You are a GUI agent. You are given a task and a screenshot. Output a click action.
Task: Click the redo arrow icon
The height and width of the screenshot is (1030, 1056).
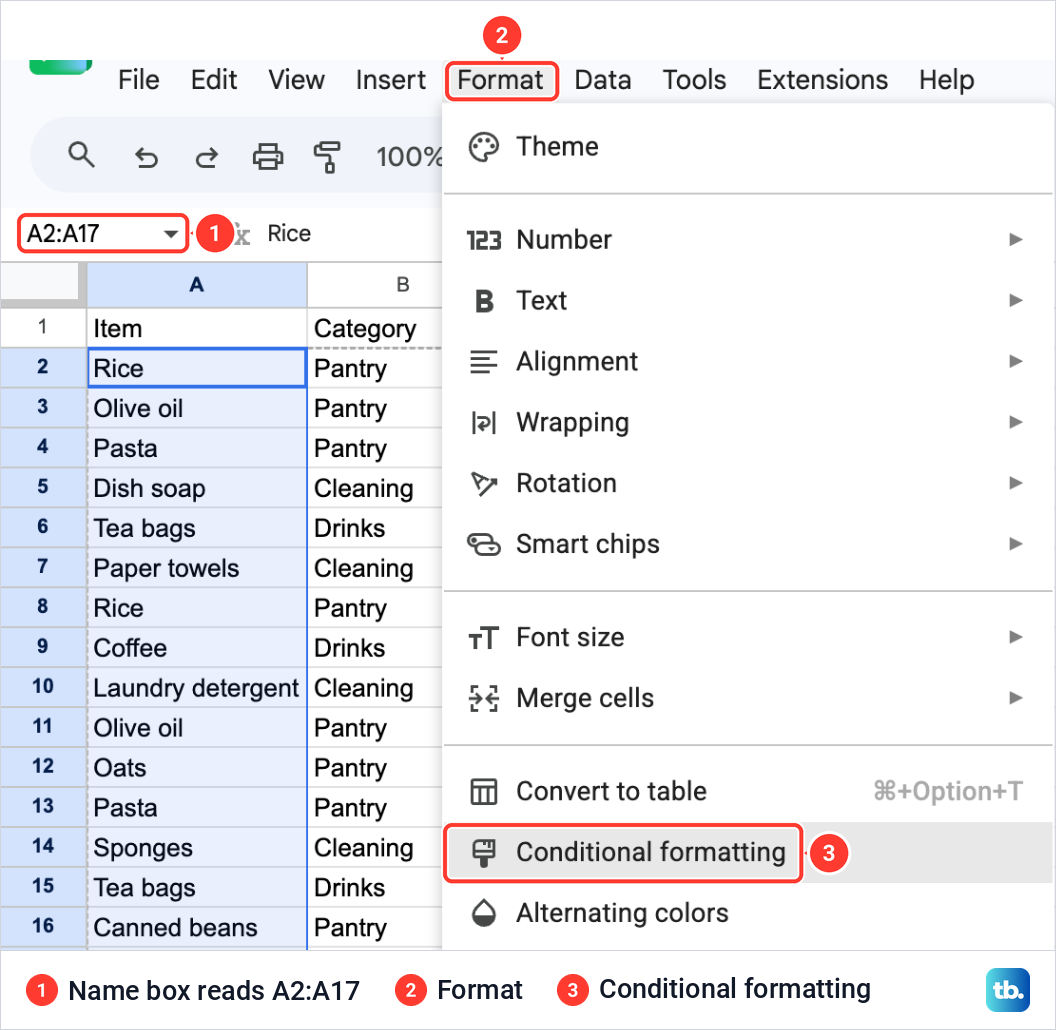(207, 157)
